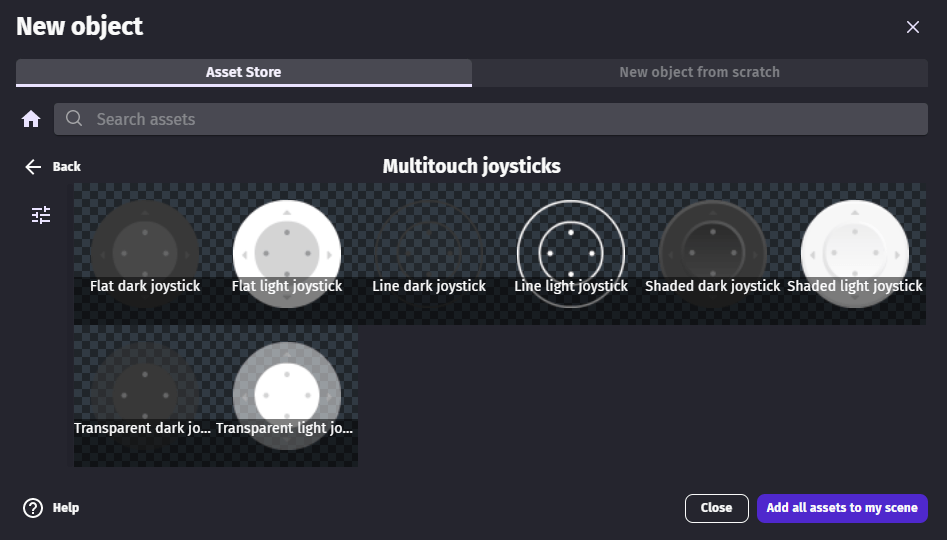The height and width of the screenshot is (540, 947).
Task: Pick the Shaded light joystick asset
Action: [855, 254]
